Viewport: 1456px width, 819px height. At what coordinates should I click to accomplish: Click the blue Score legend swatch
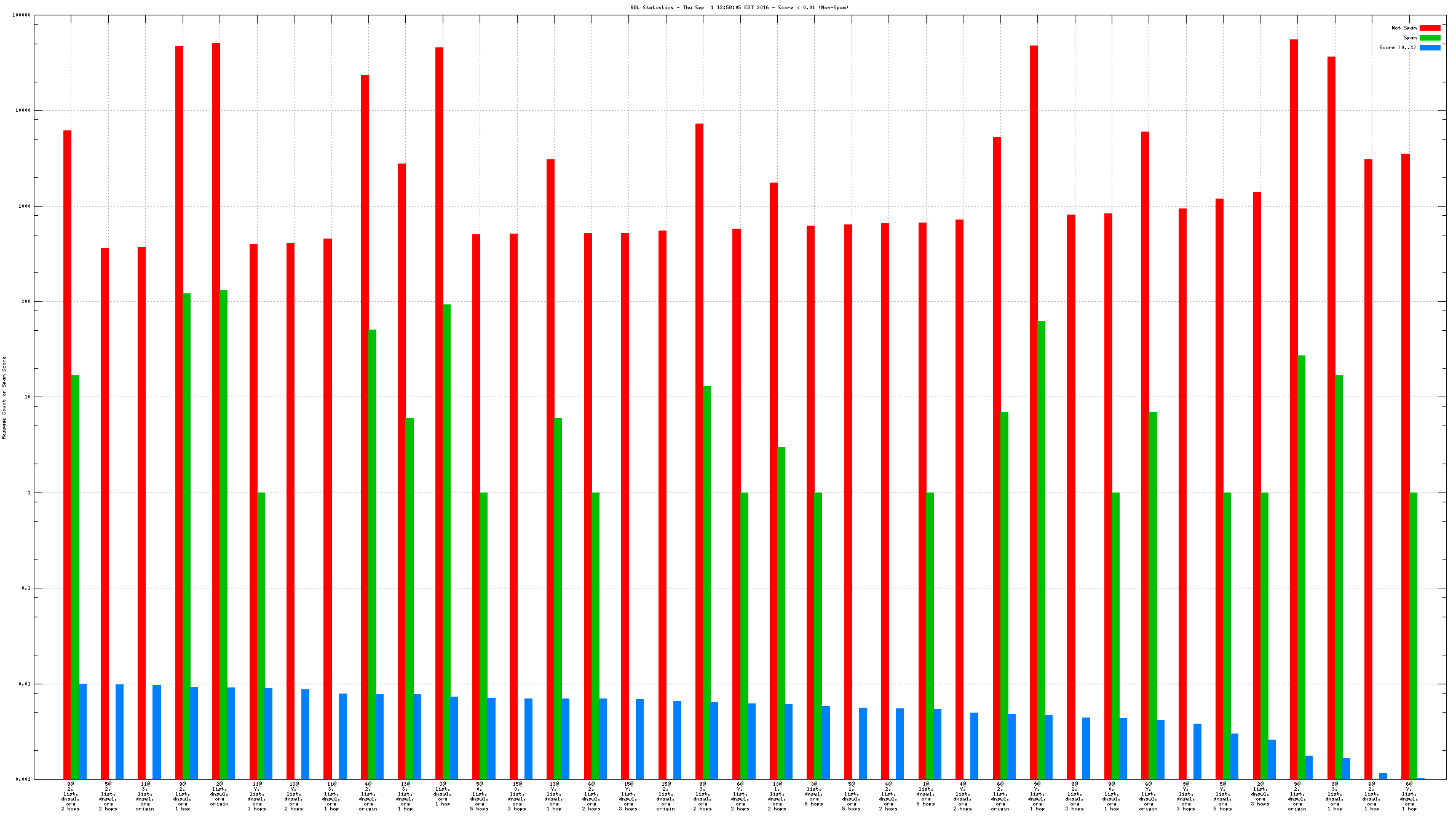[1430, 47]
